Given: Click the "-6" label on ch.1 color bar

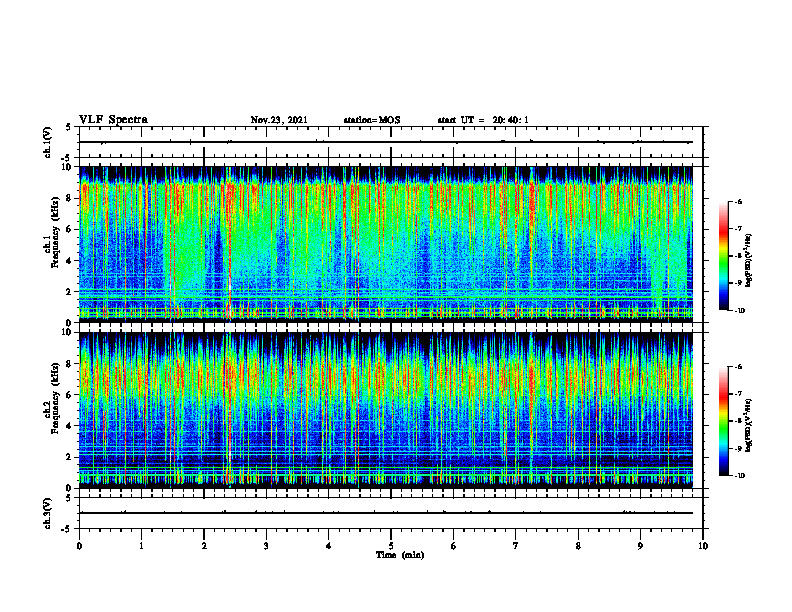Looking at the screenshot, I should click(738, 201).
